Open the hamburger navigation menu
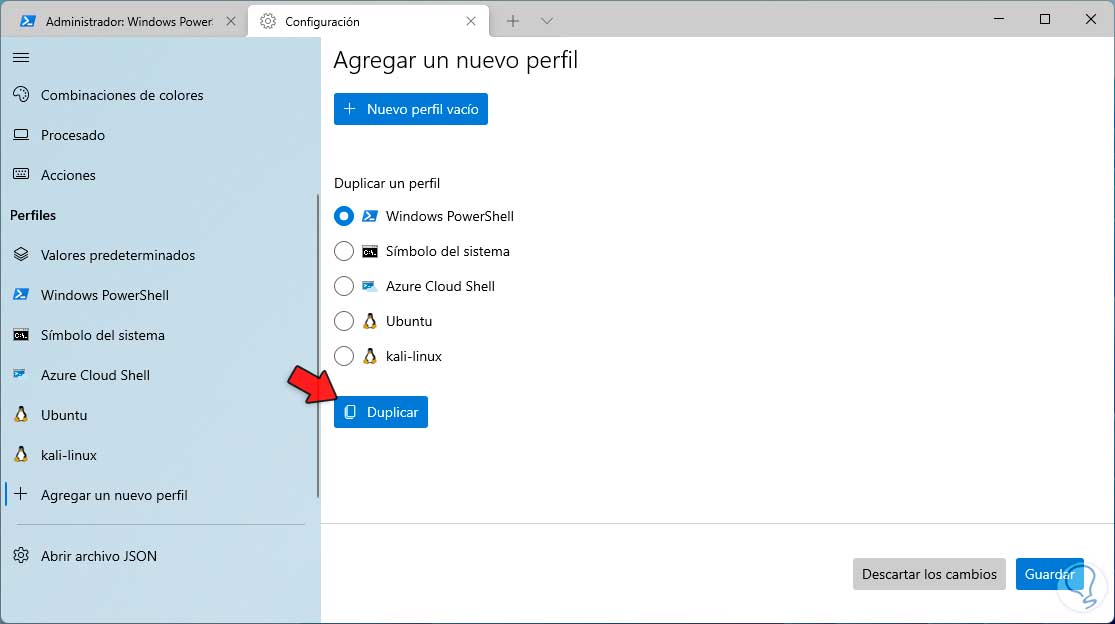Viewport: 1115px width, 624px height. (21, 58)
